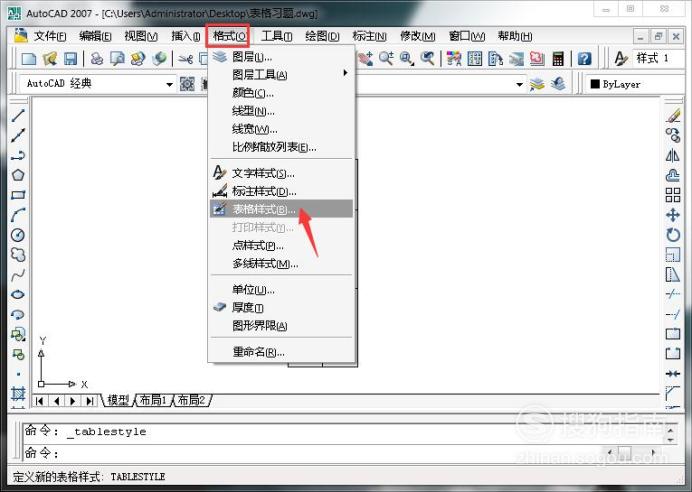Select the Revision Cloud tool
Viewport: 692px width, 492px height.
click(x=18, y=255)
